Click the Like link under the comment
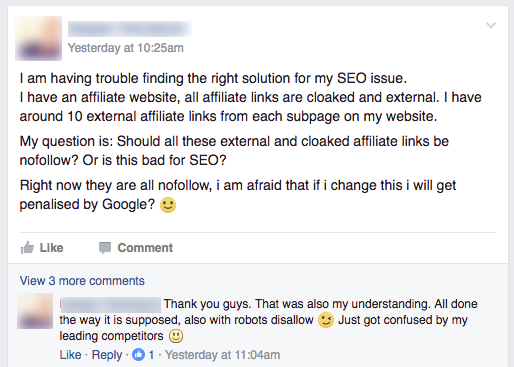This screenshot has width=514, height=367. click(x=70, y=355)
